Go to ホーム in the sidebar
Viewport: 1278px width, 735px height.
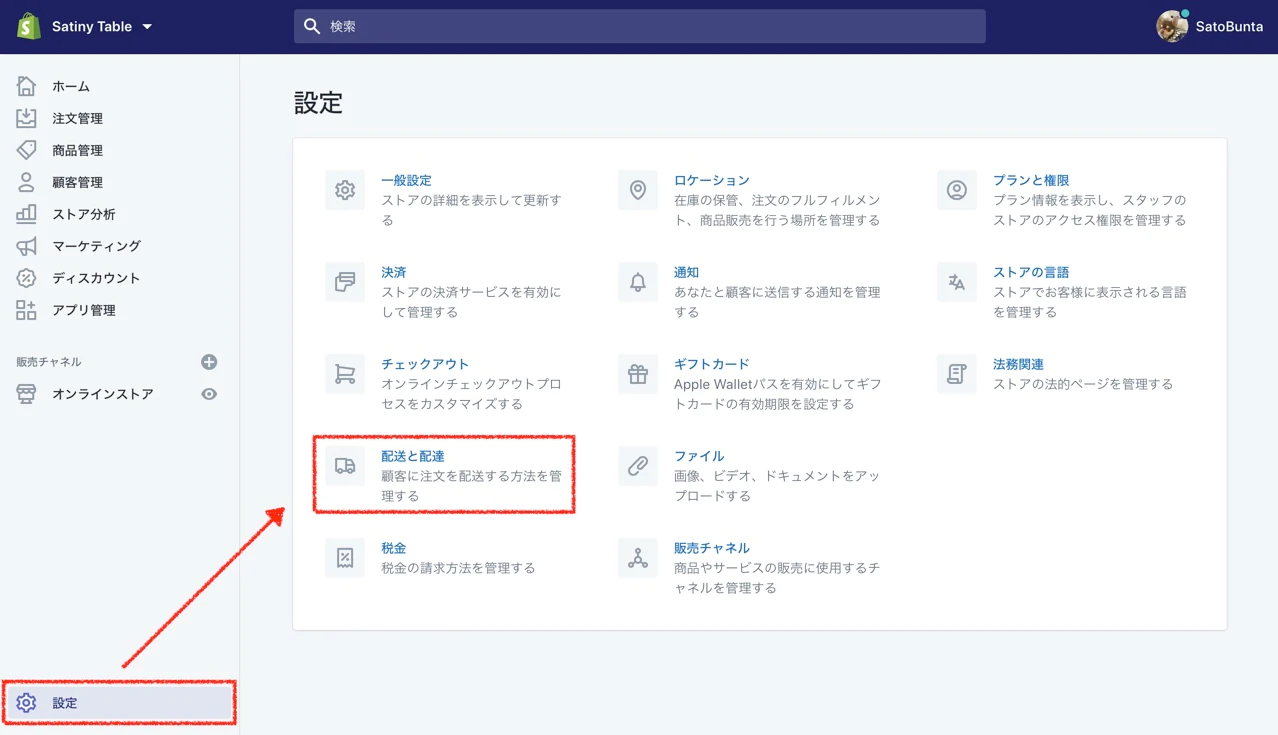tap(70, 86)
